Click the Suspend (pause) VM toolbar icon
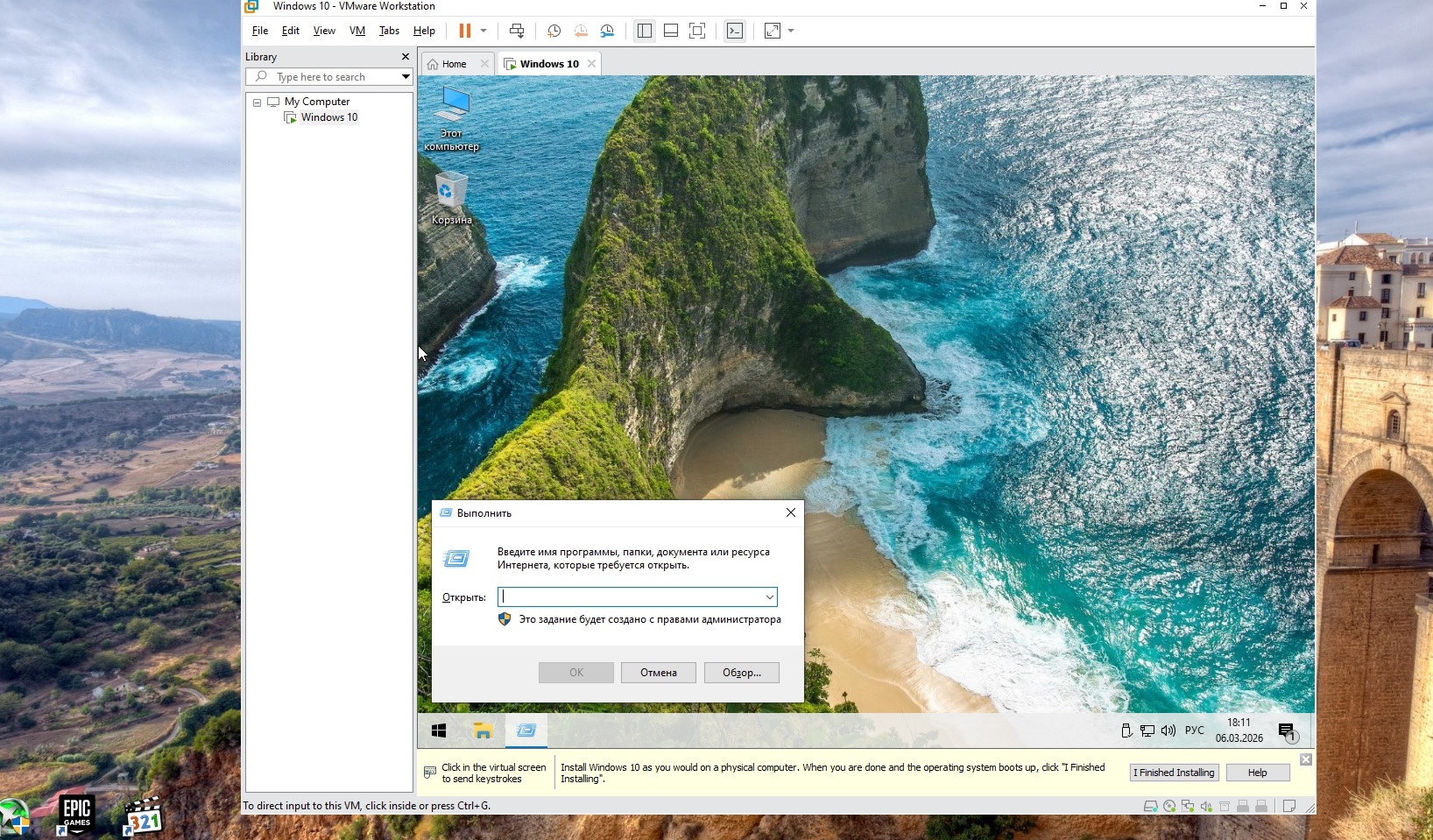Screen dimensions: 1433x840 click(x=464, y=31)
